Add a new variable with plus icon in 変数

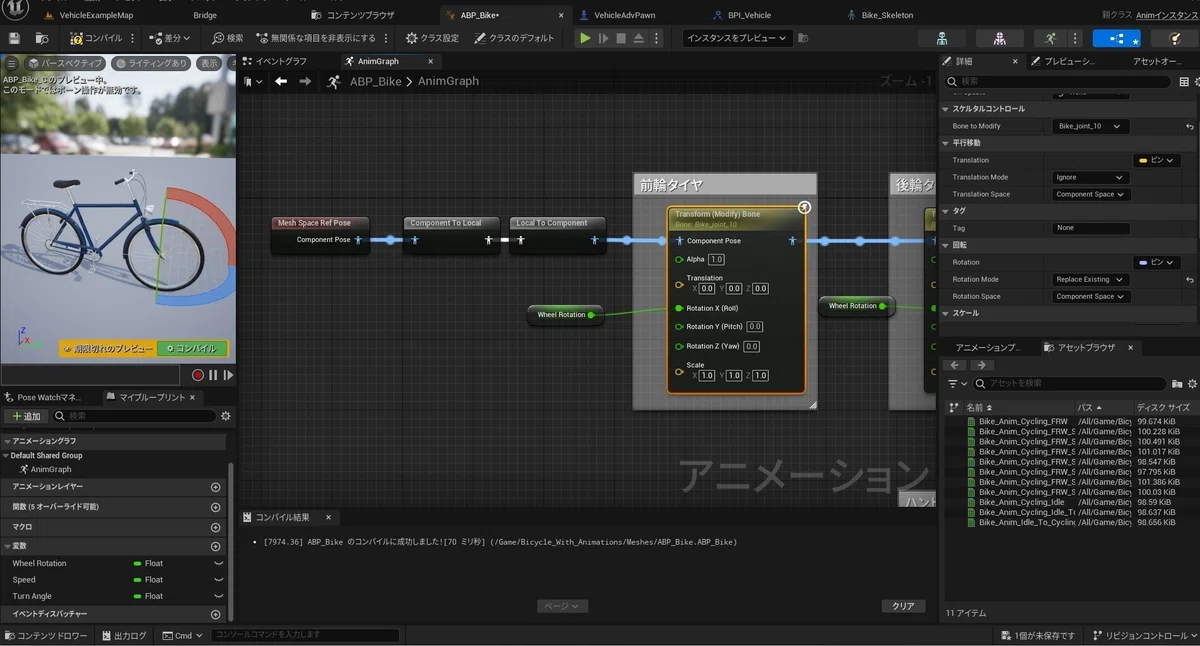click(215, 547)
